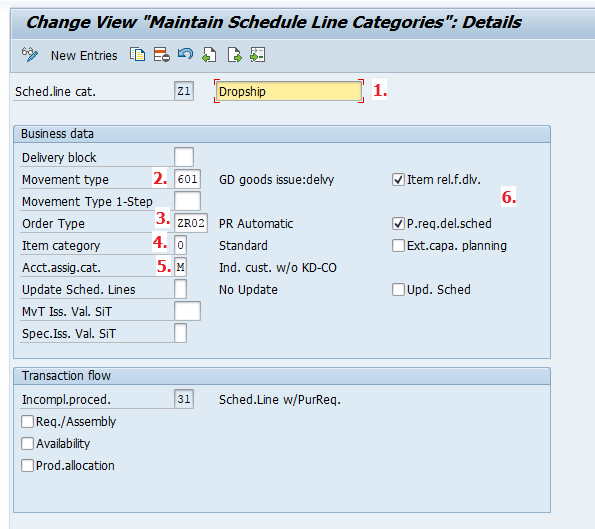
Task: Click Movement type field with 601
Action: [187, 179]
